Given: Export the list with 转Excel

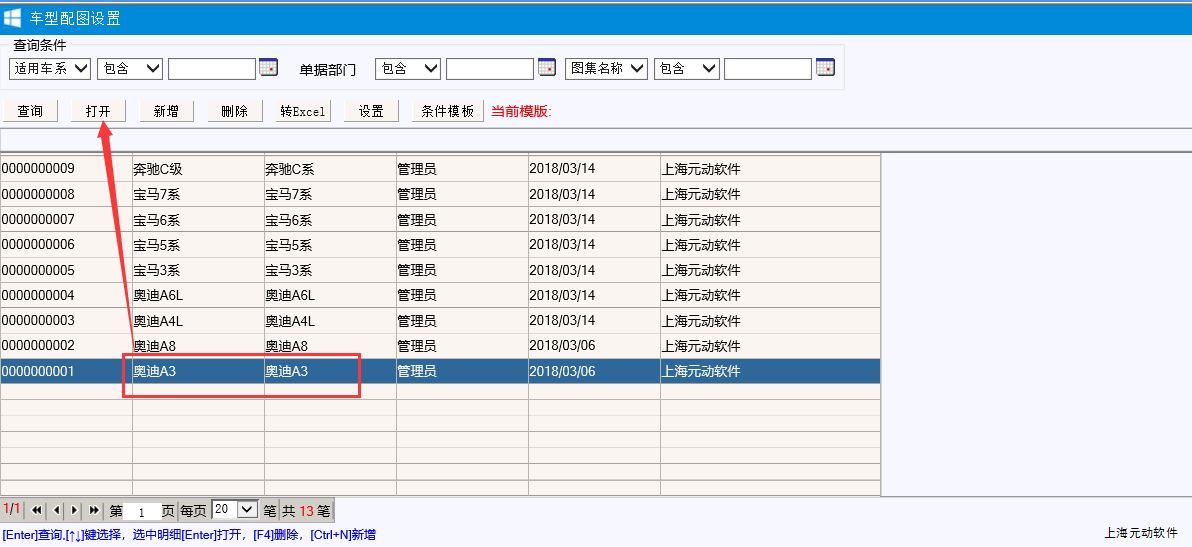Looking at the screenshot, I should click(x=303, y=111).
